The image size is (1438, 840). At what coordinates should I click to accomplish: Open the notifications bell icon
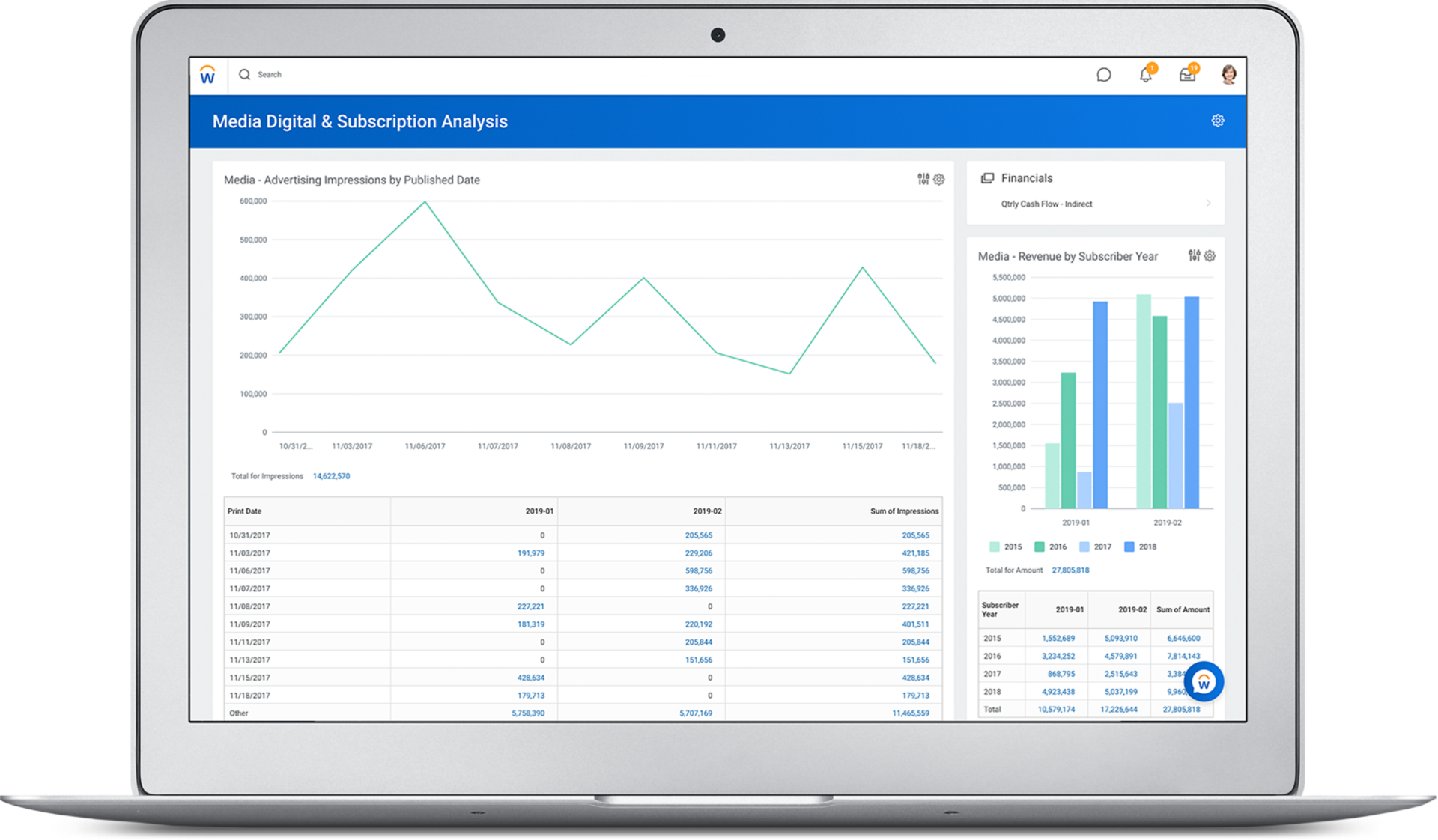coord(1145,74)
